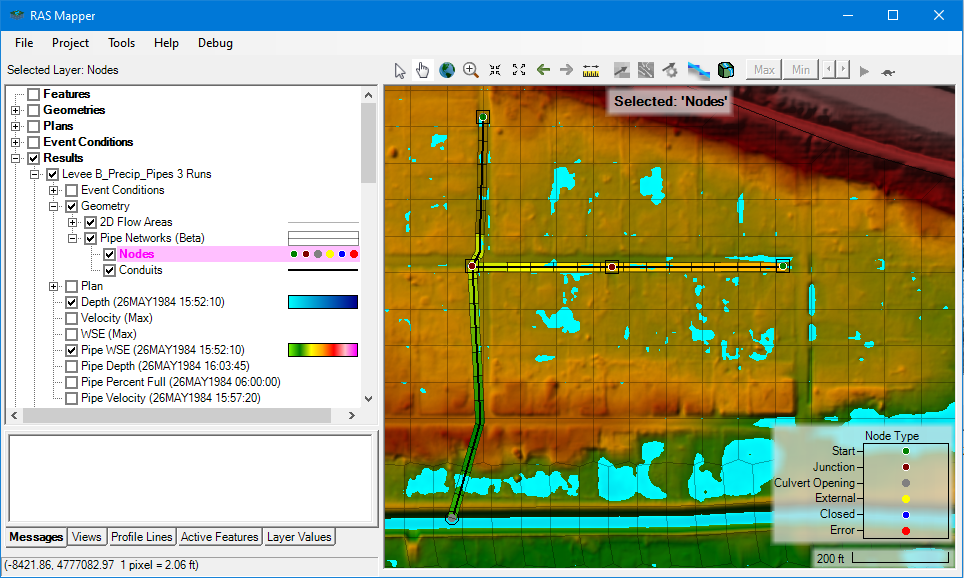Enable the Velocity (Max) layer checkbox
This screenshot has width=964, height=578.
[x=72, y=318]
